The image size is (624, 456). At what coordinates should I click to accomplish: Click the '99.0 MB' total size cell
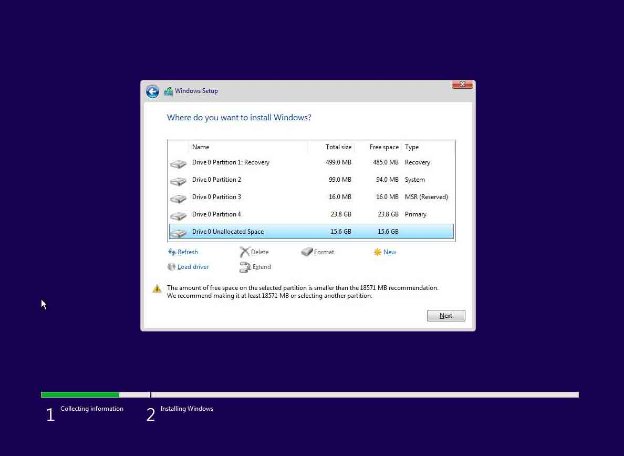[x=340, y=180]
